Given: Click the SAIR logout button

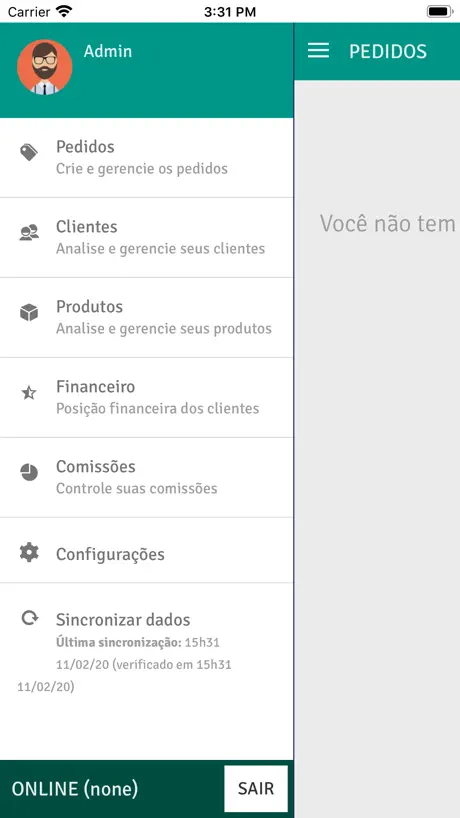Looking at the screenshot, I should pos(256,788).
